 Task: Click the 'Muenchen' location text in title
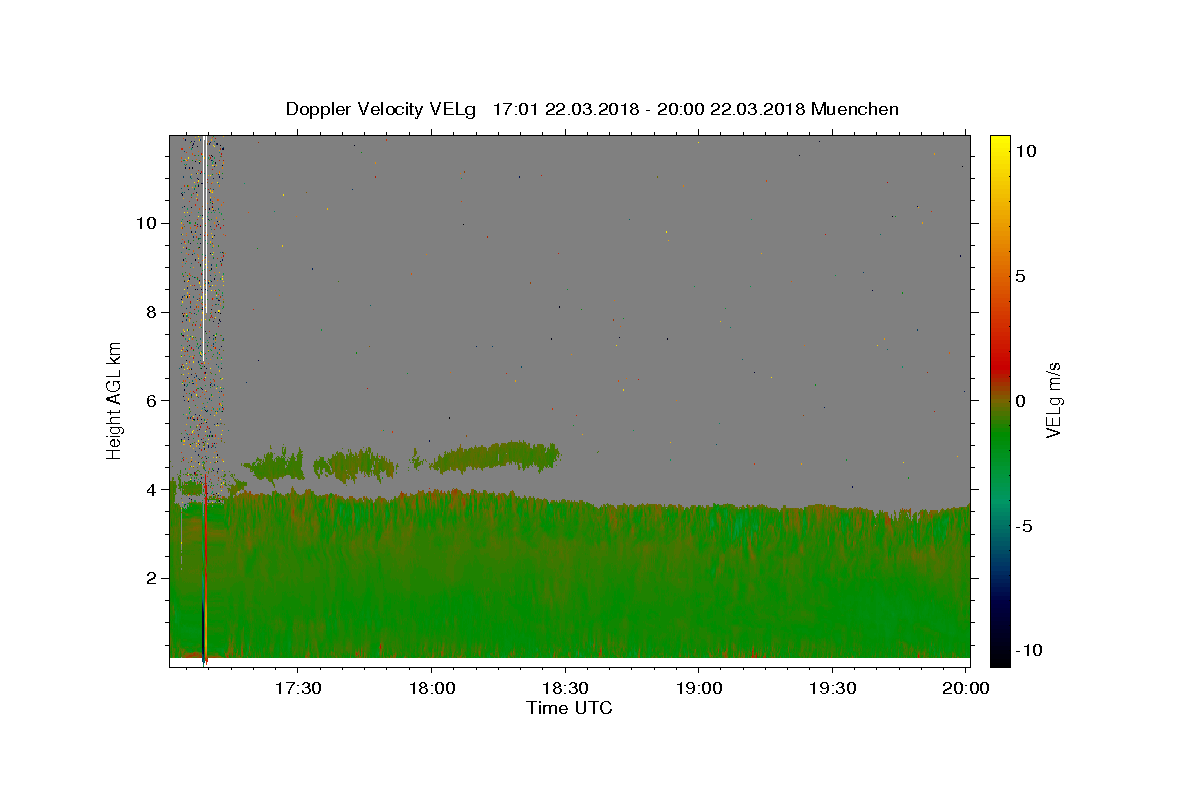(x=855, y=109)
